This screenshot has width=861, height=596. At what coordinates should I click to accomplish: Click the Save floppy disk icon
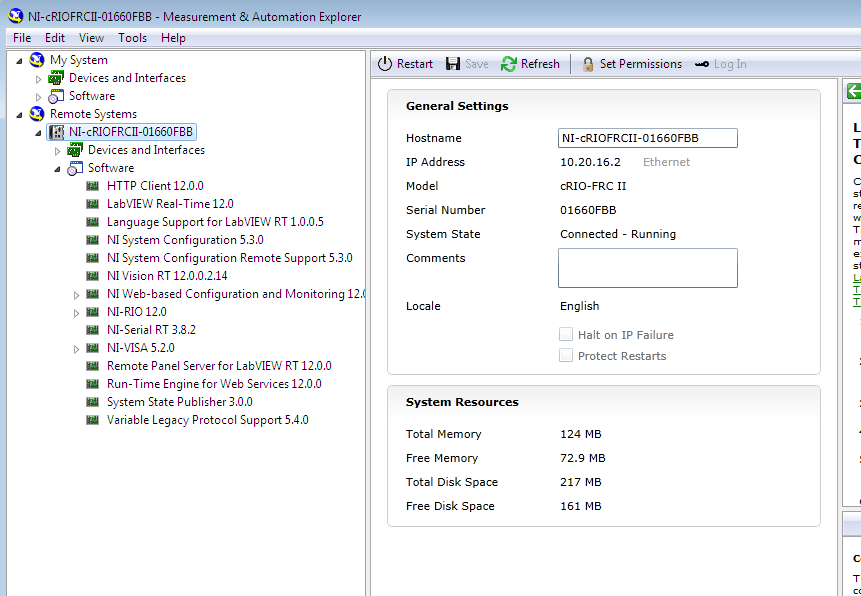(453, 64)
